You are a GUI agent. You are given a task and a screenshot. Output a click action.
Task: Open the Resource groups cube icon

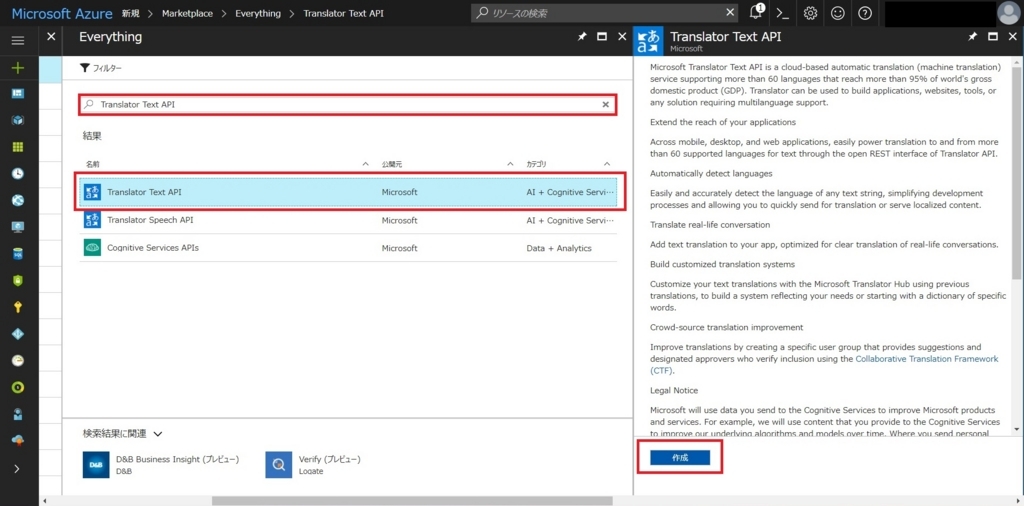point(18,120)
